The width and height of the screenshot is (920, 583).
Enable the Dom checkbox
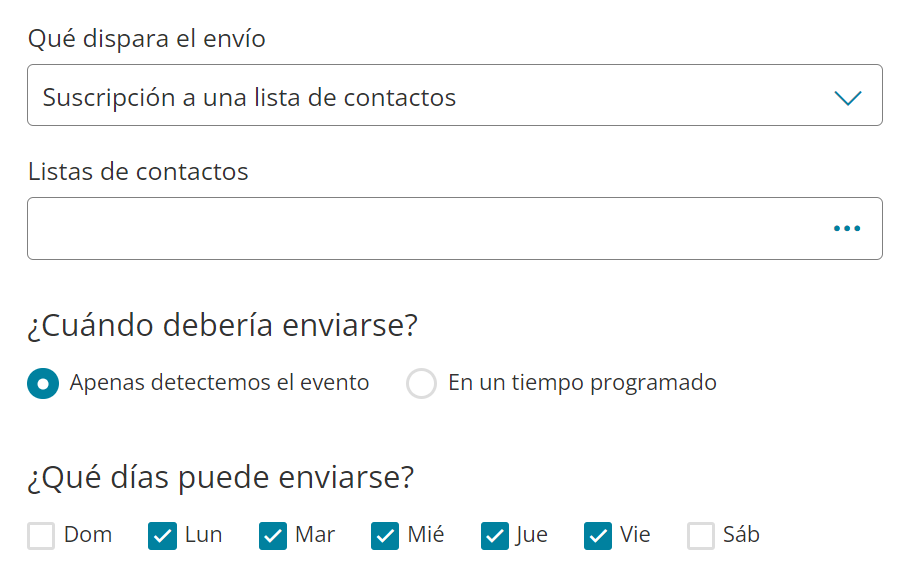coord(41,536)
